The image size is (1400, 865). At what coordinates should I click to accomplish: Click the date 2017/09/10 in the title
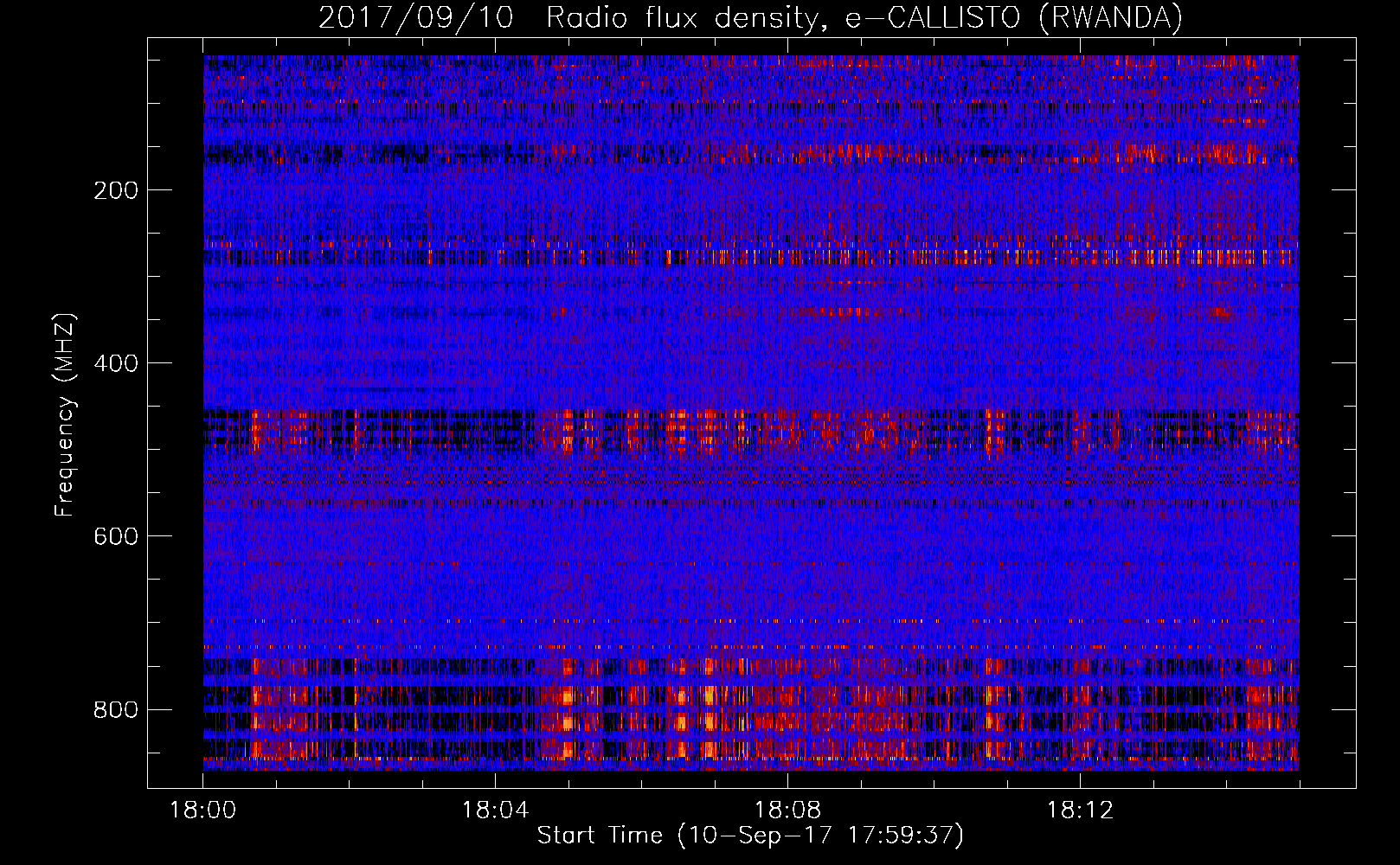[416, 17]
